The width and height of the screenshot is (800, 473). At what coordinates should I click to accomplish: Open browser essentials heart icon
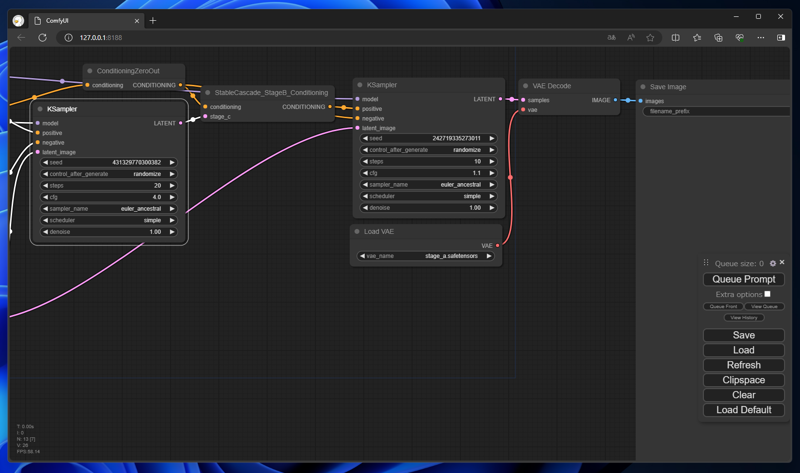(x=739, y=37)
